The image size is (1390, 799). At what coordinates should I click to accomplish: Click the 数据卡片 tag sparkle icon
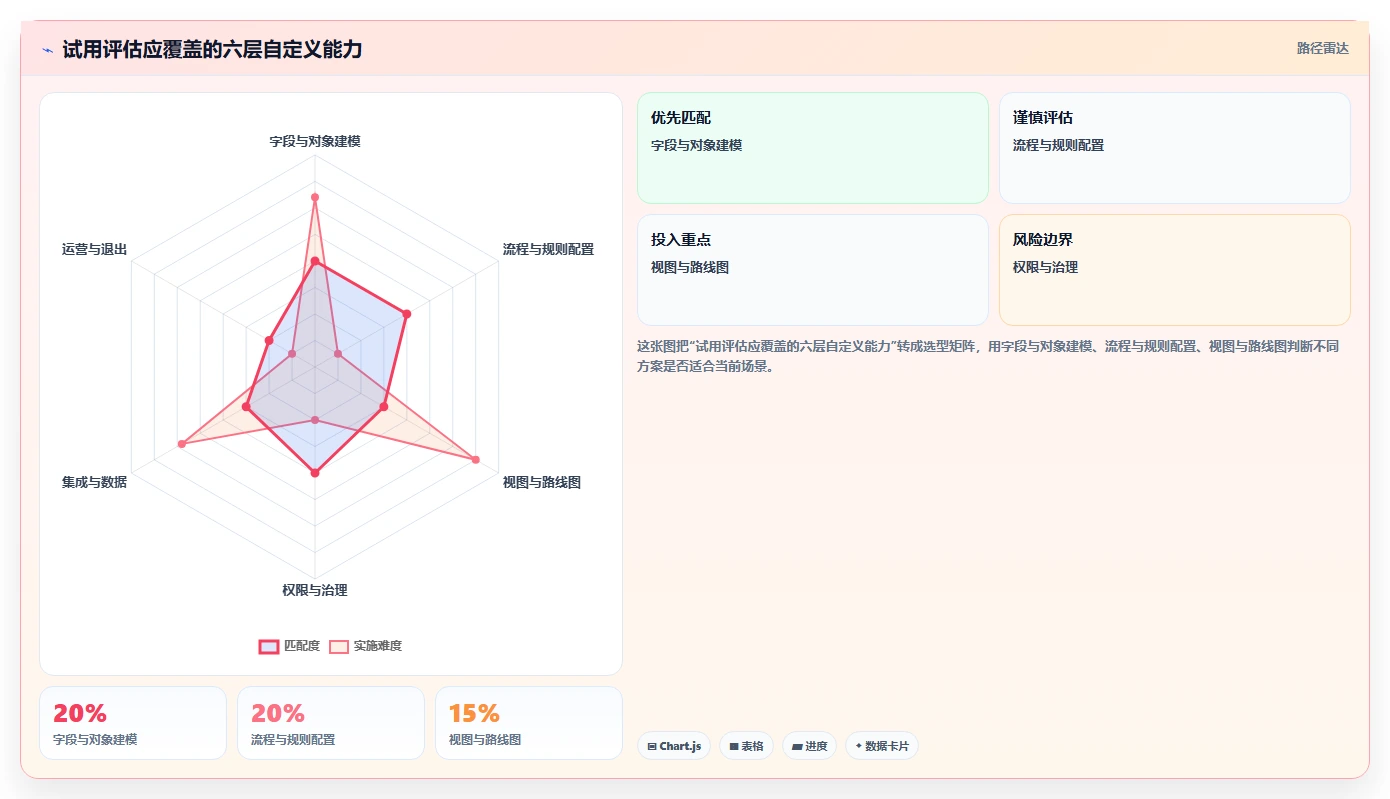pos(859,746)
